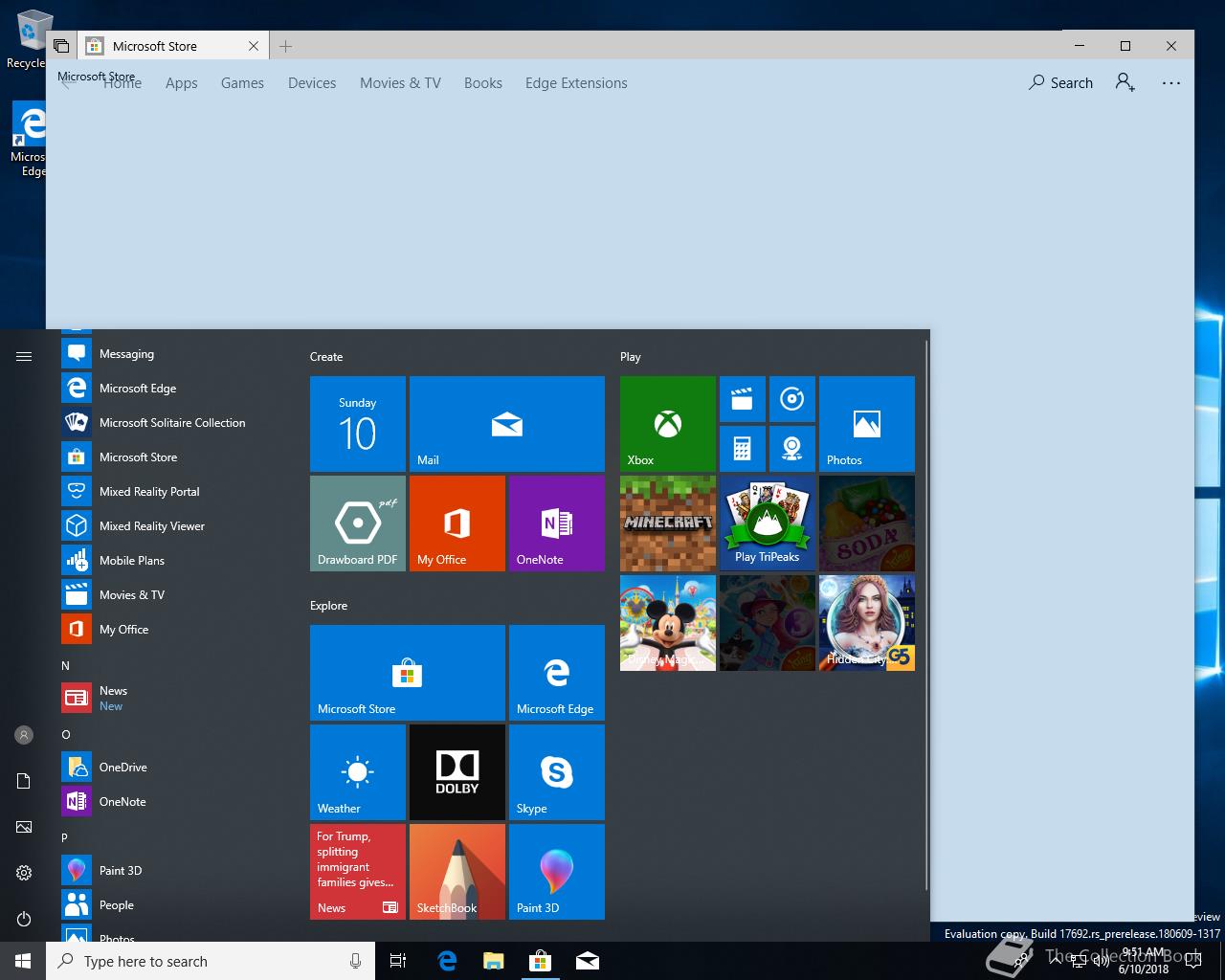Open Movies & TV from app list
Screen dimensions: 1225x980
[172, 595]
